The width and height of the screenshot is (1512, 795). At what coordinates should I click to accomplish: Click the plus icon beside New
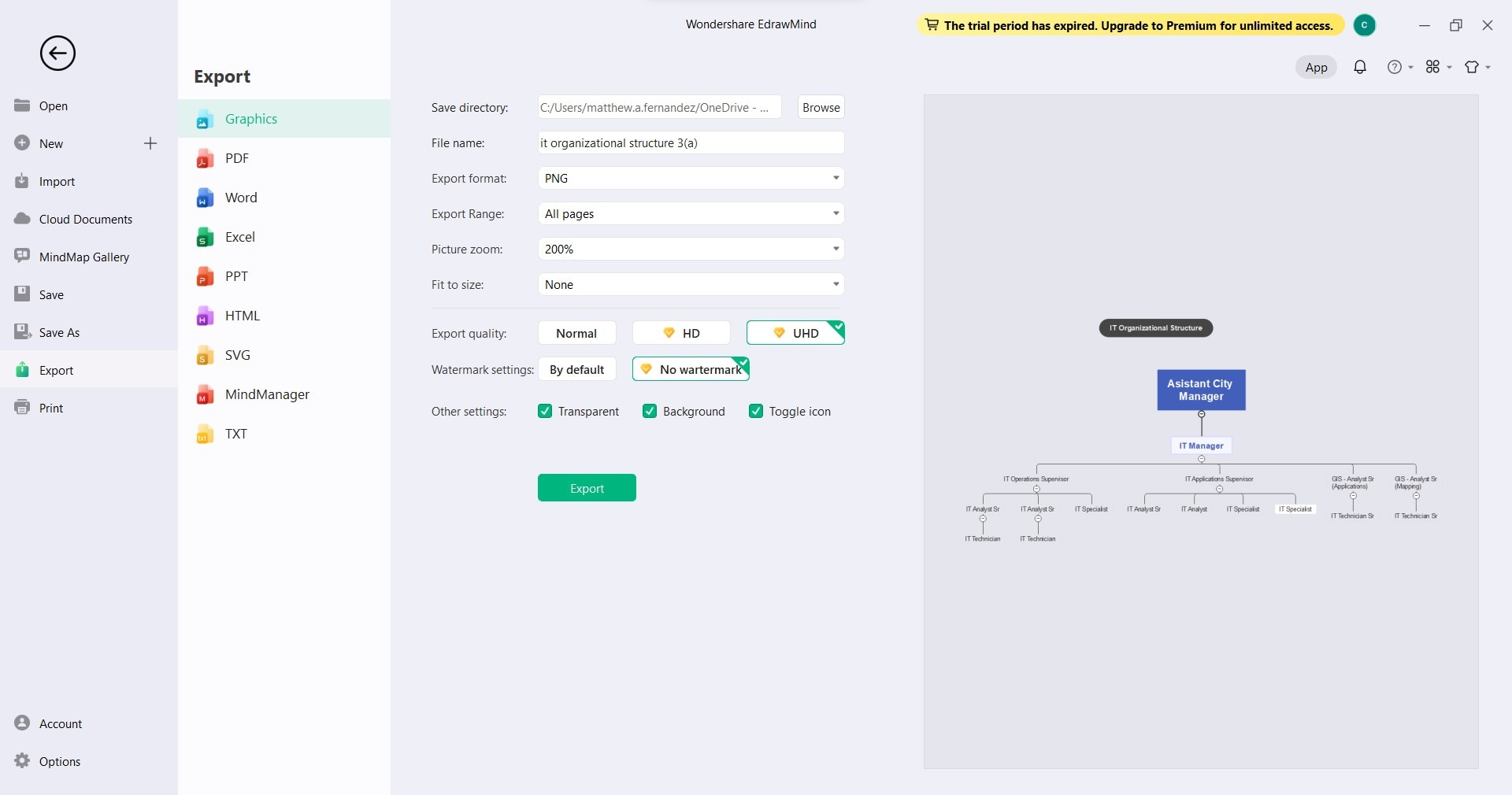click(x=150, y=143)
